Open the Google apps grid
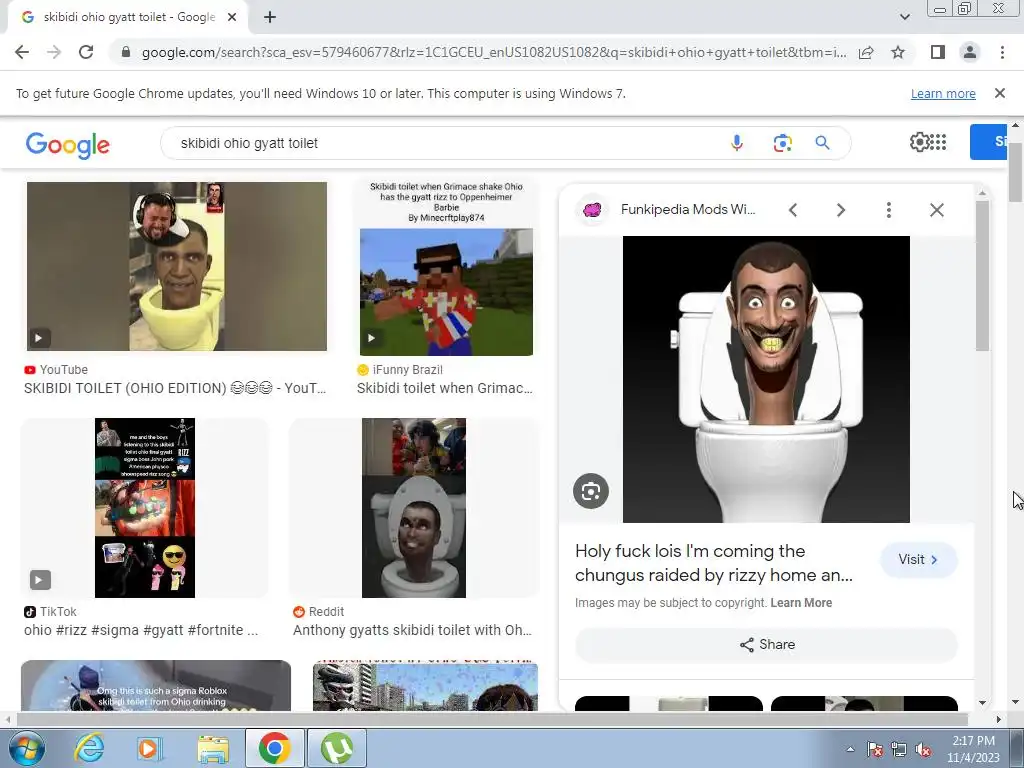The height and width of the screenshot is (768, 1024). [x=938, y=142]
